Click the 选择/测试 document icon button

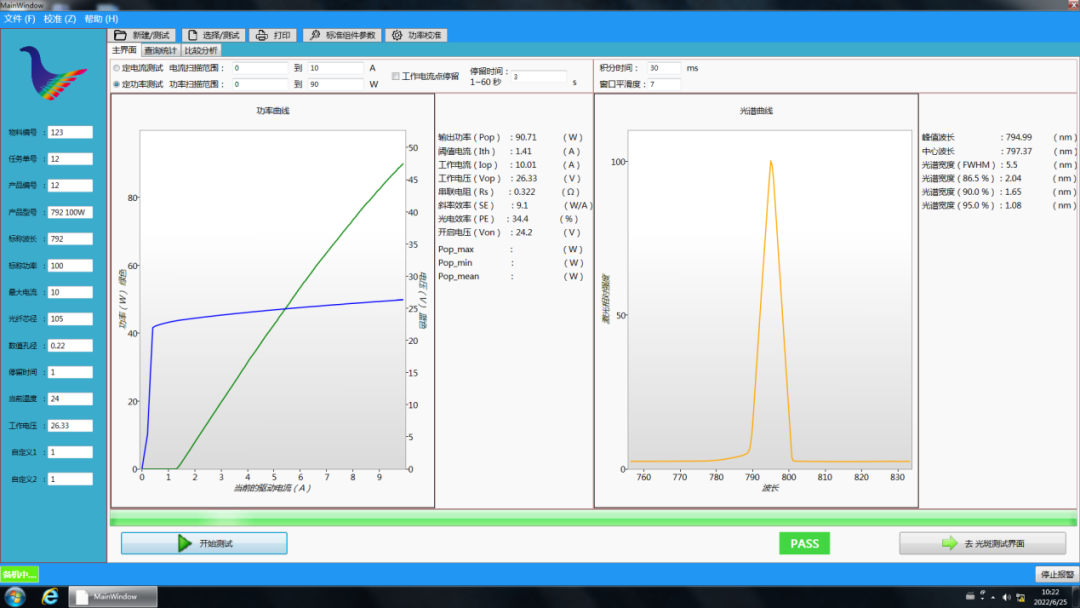pos(194,35)
